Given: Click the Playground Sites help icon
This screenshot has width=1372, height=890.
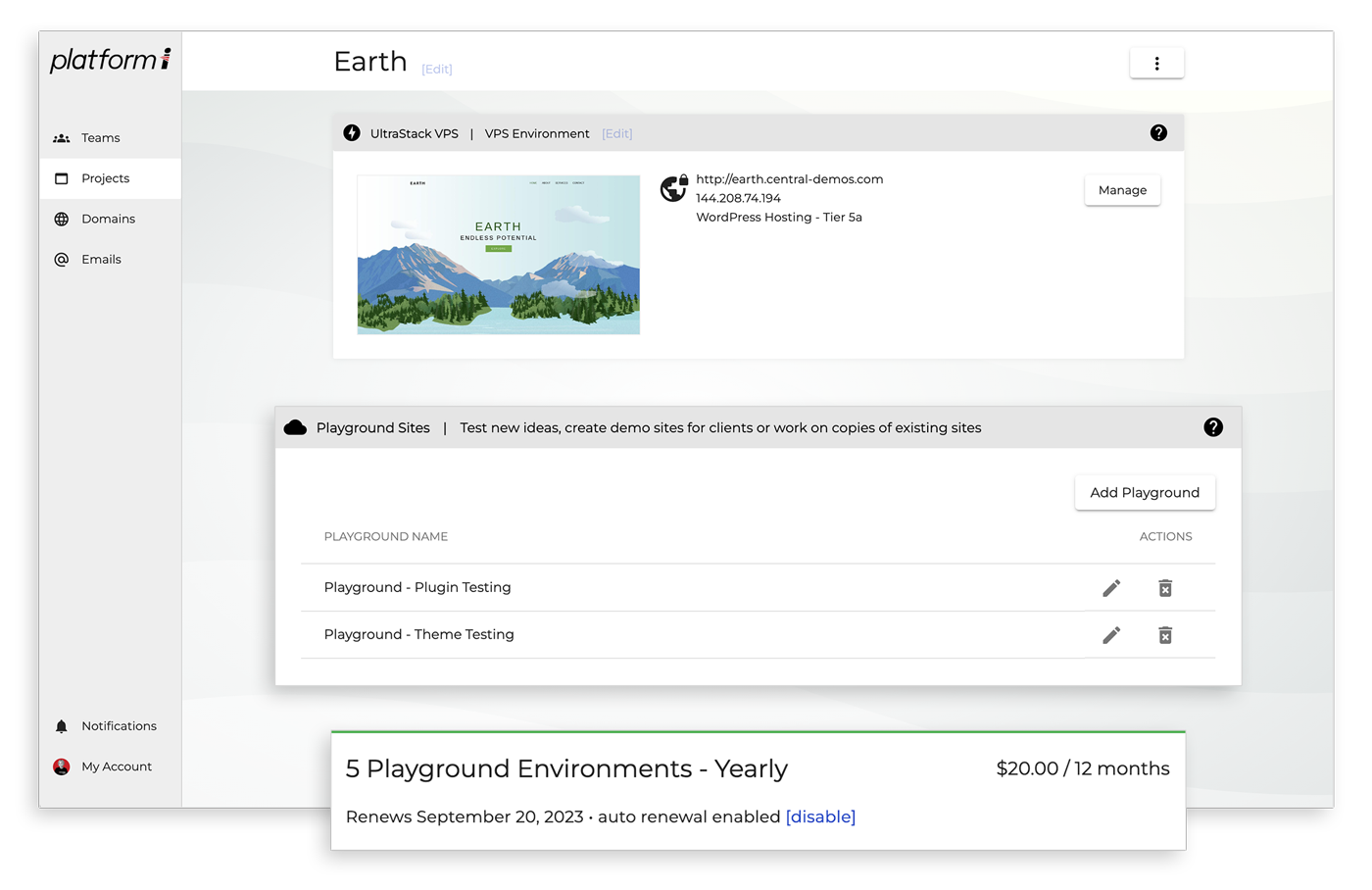Looking at the screenshot, I should click(x=1213, y=427).
